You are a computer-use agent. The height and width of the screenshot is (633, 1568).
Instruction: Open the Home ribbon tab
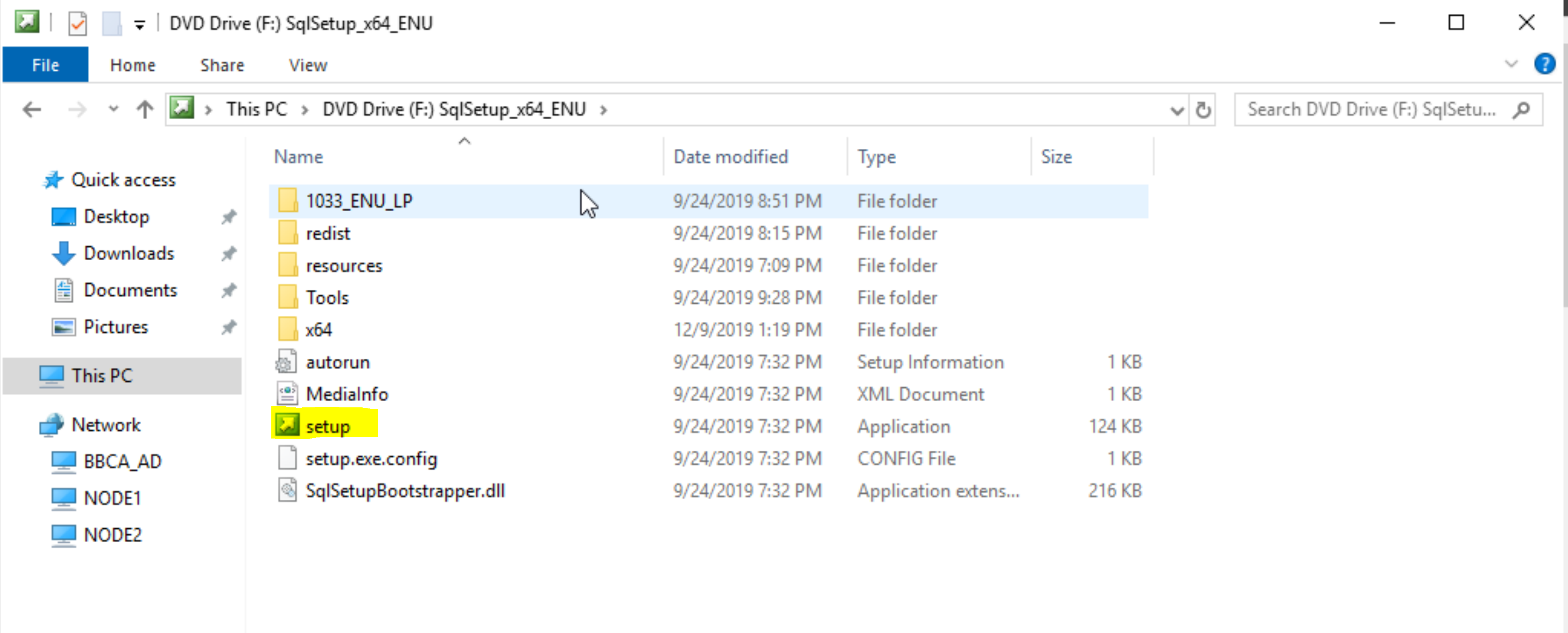[133, 65]
